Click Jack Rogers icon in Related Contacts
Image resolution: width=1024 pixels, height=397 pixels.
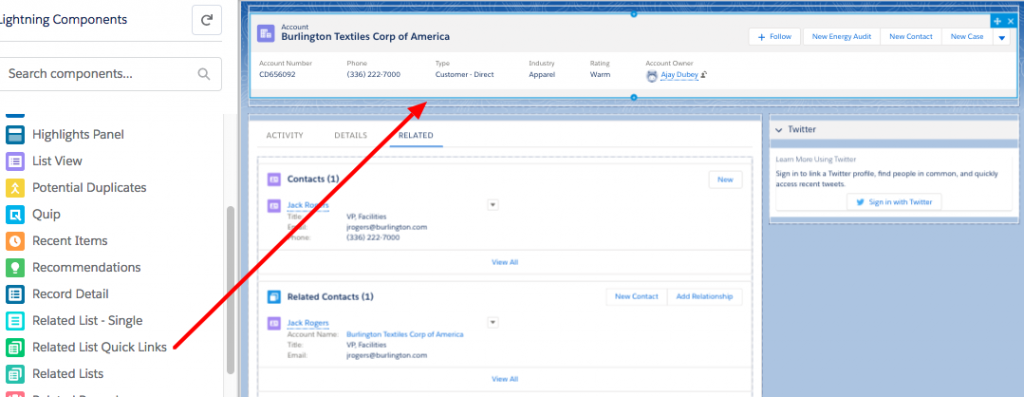(x=274, y=323)
